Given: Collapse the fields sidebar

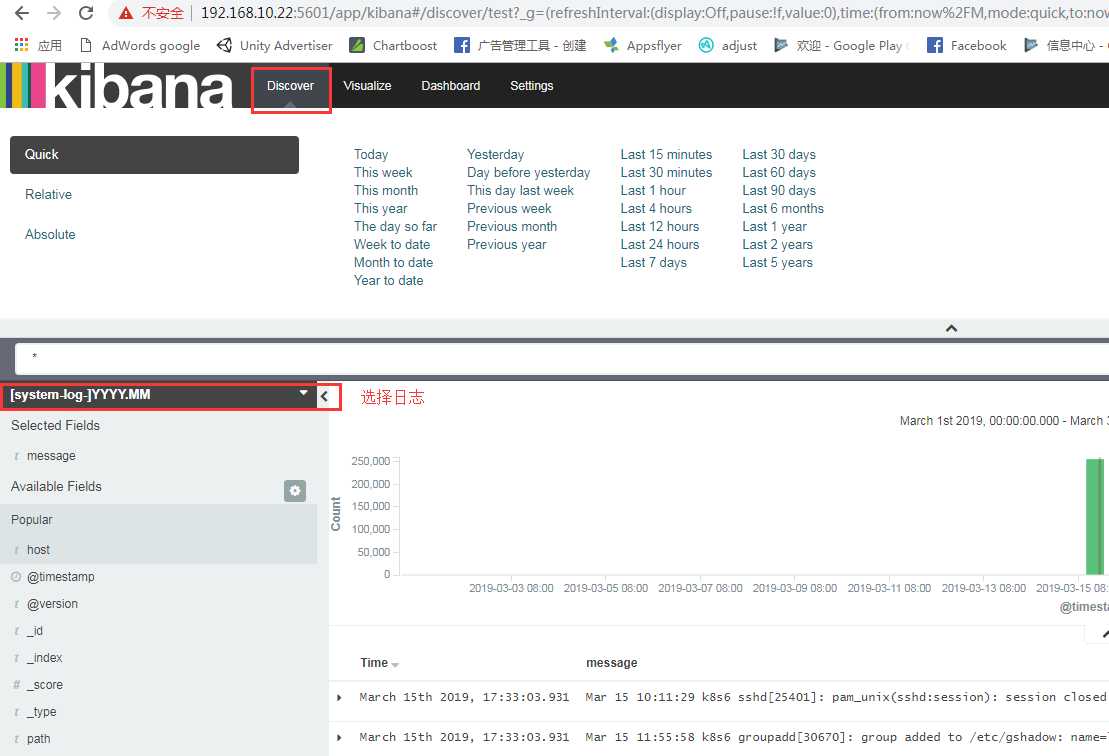Looking at the screenshot, I should tap(325, 396).
